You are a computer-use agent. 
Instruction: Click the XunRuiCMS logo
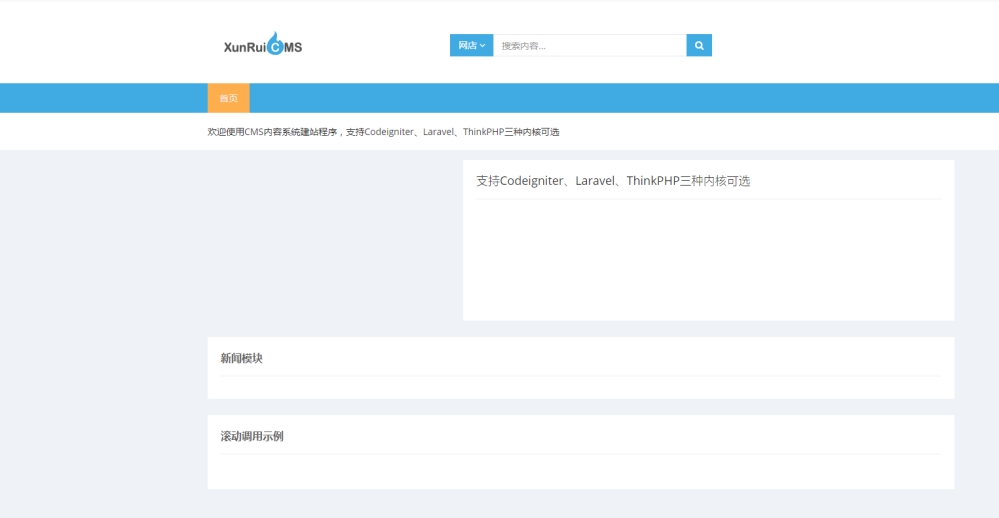point(262,44)
